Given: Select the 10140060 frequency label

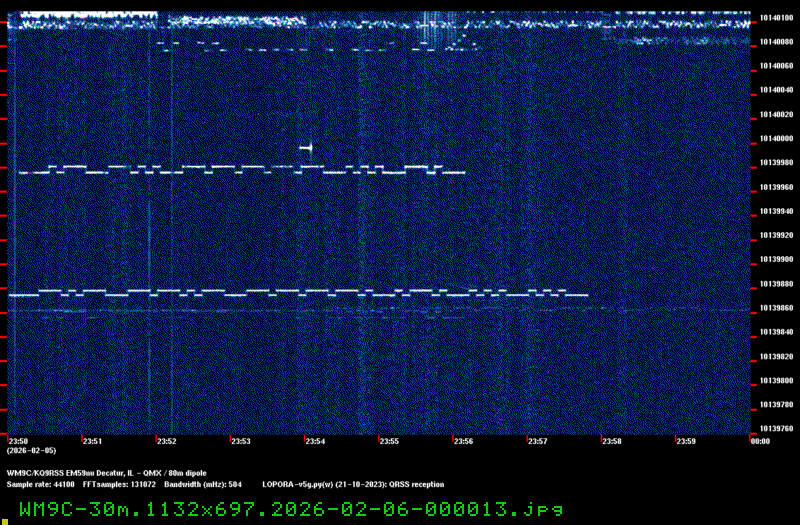Looking at the screenshot, I should tap(776, 66).
